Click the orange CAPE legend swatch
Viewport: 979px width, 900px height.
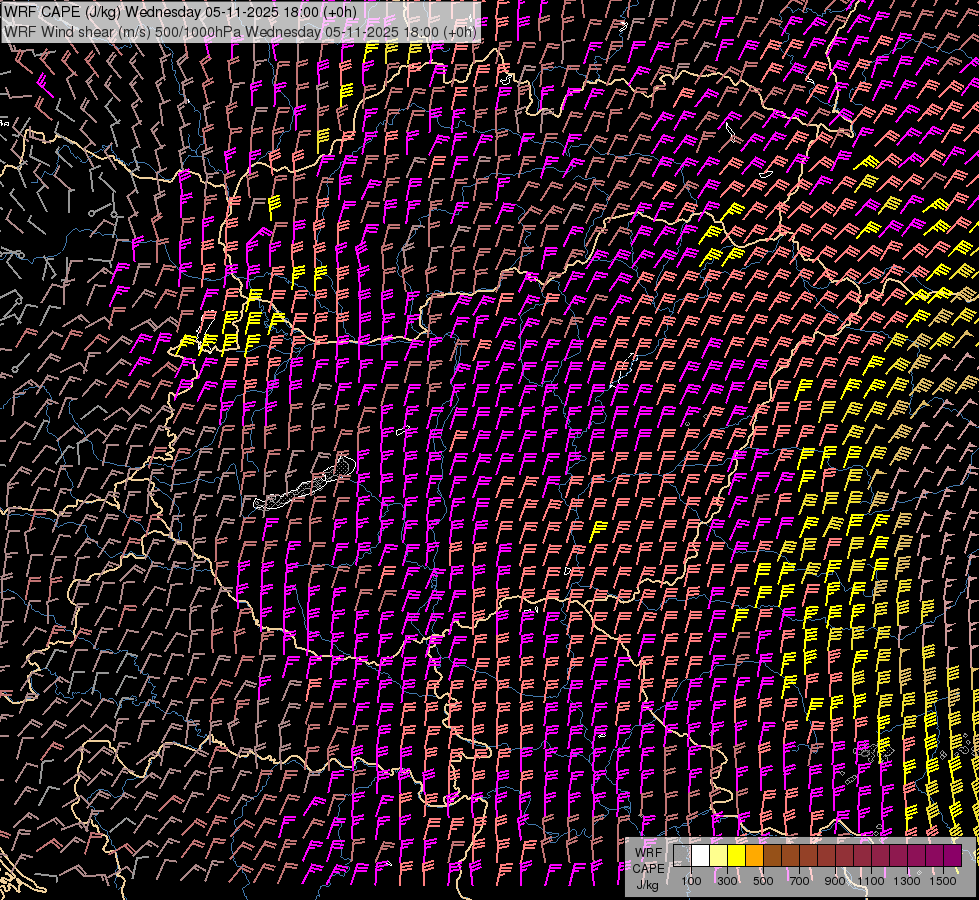pyautogui.click(x=754, y=856)
